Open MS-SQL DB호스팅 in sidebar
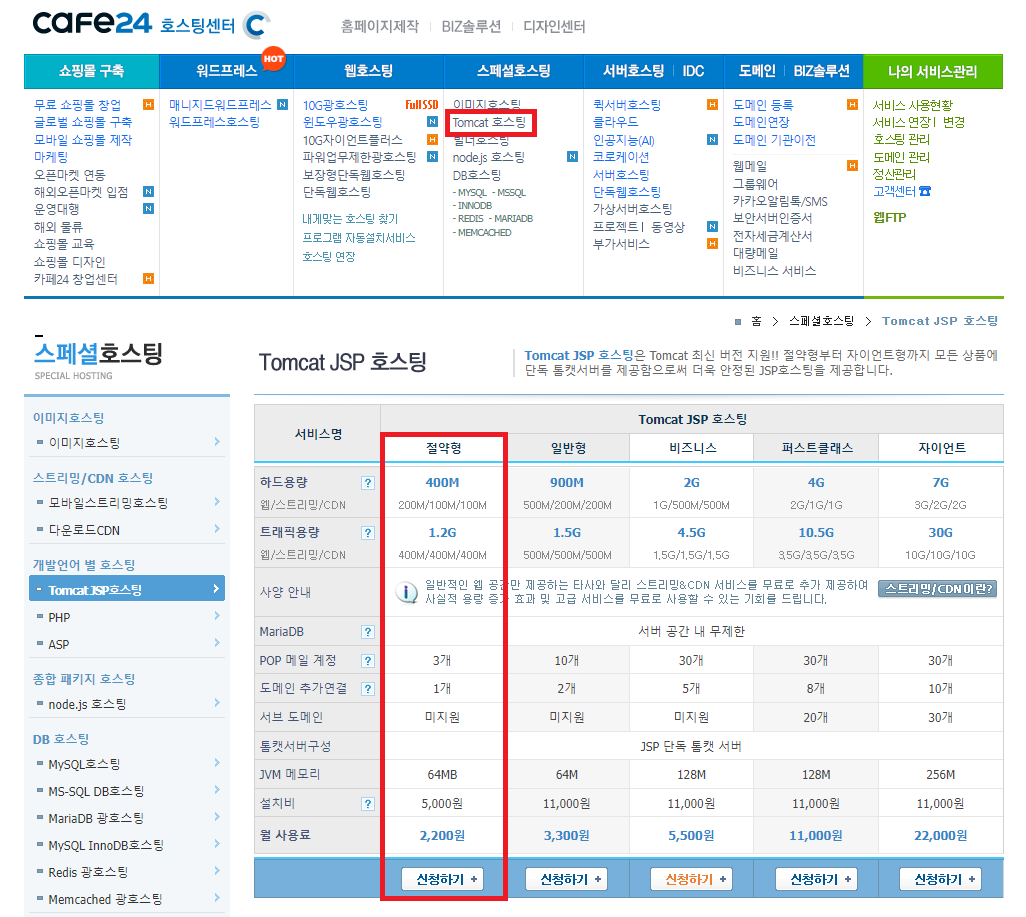 click(x=96, y=791)
